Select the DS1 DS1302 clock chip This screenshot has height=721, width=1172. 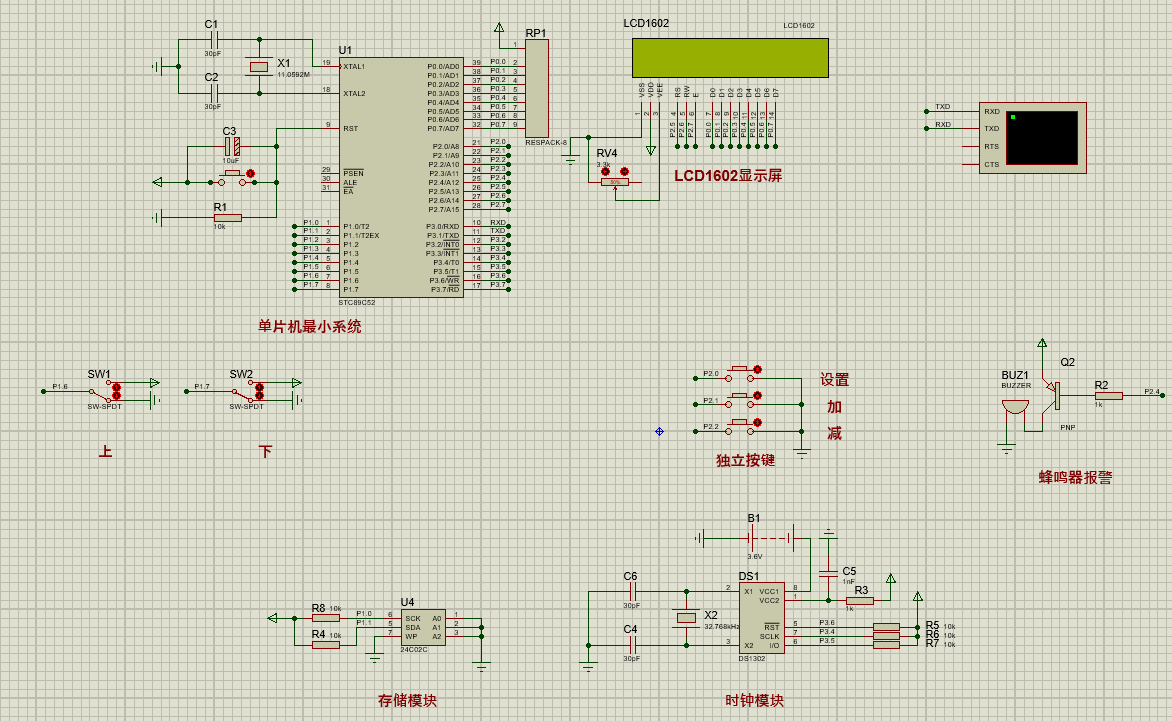762,618
